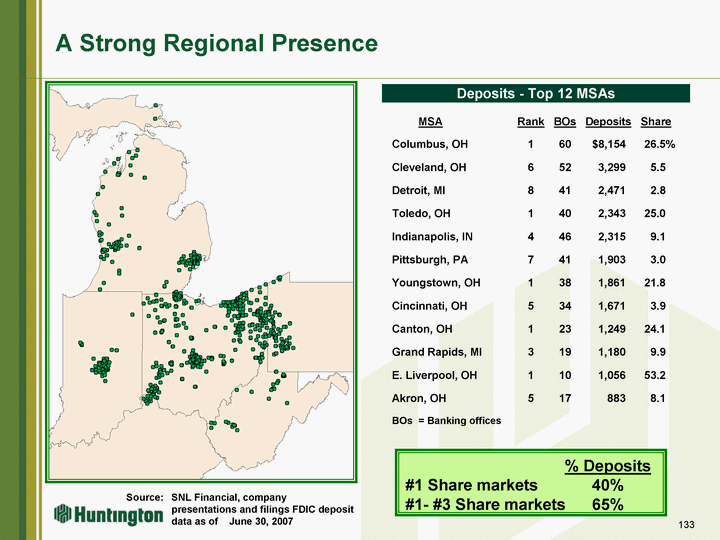The height and width of the screenshot is (540, 720).
Task: Select the Grand Rapids, MI row label
Action: (x=436, y=352)
